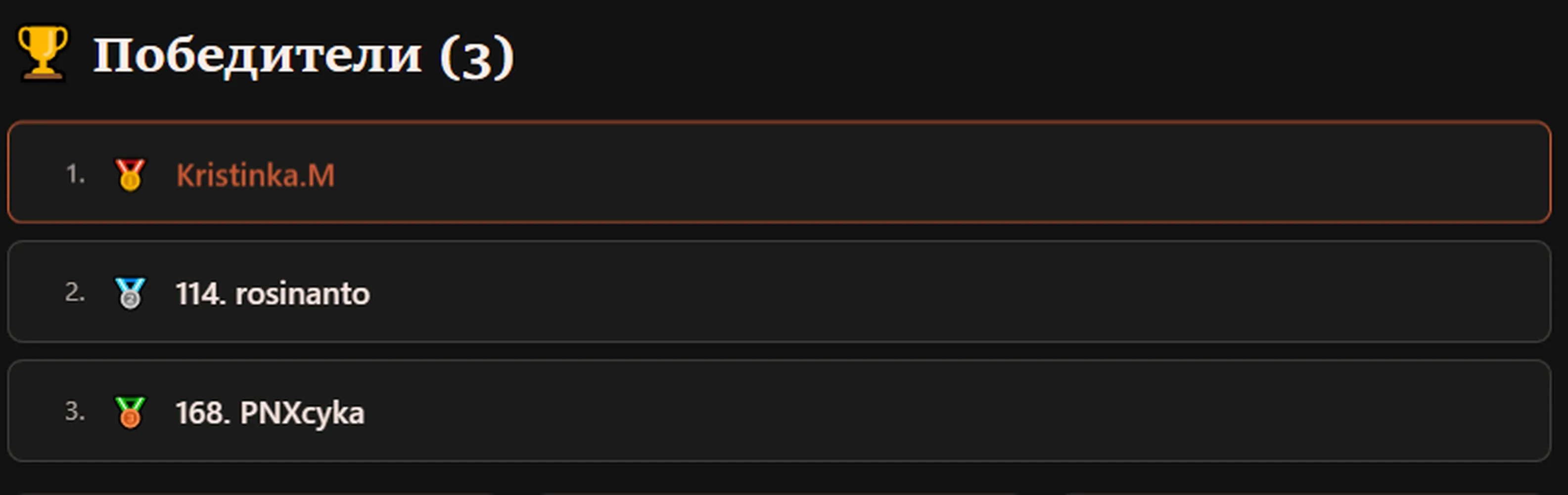Click the 168. number before PNXcyka

203,413
